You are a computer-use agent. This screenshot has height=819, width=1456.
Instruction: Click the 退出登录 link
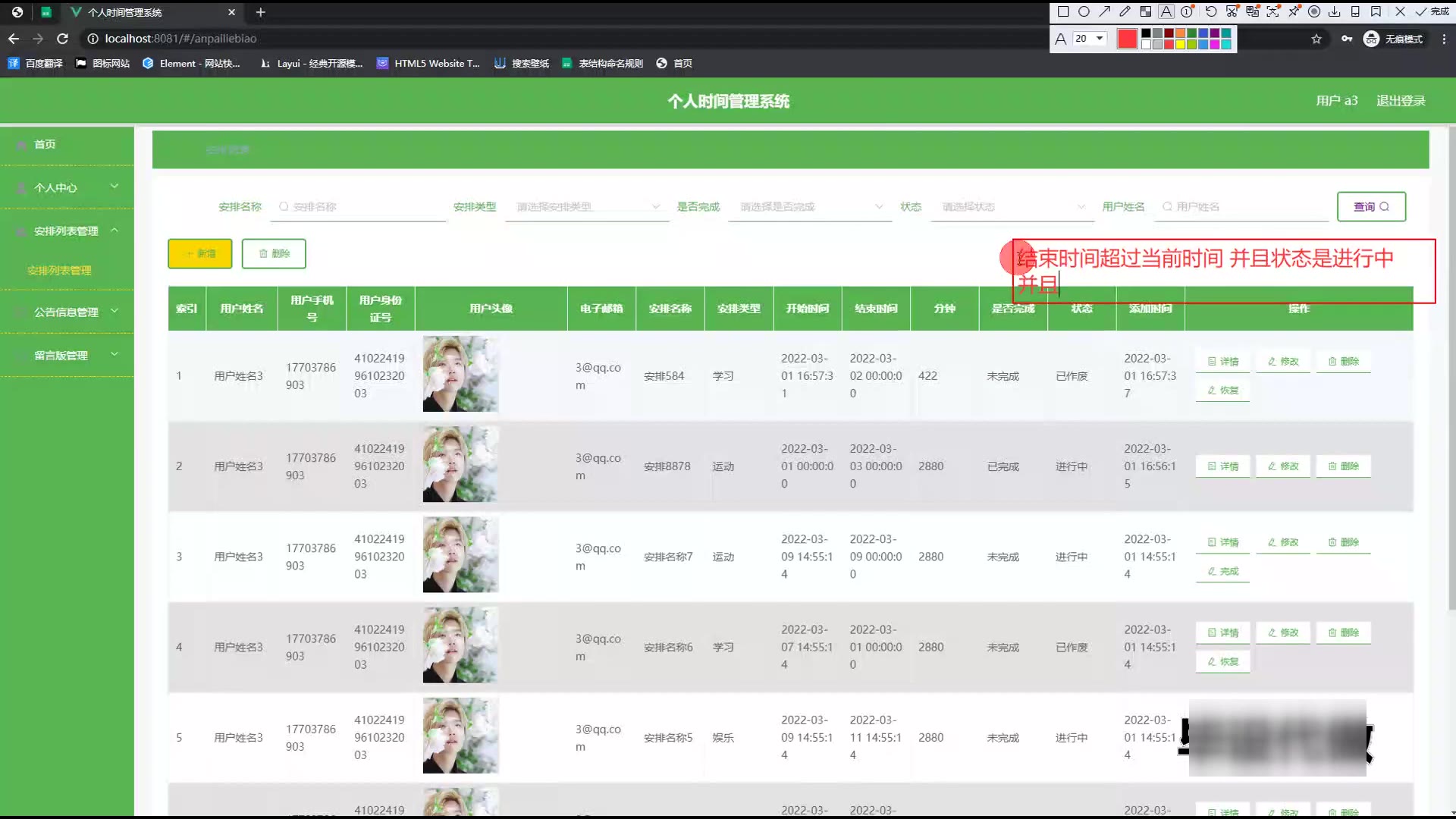click(x=1401, y=101)
